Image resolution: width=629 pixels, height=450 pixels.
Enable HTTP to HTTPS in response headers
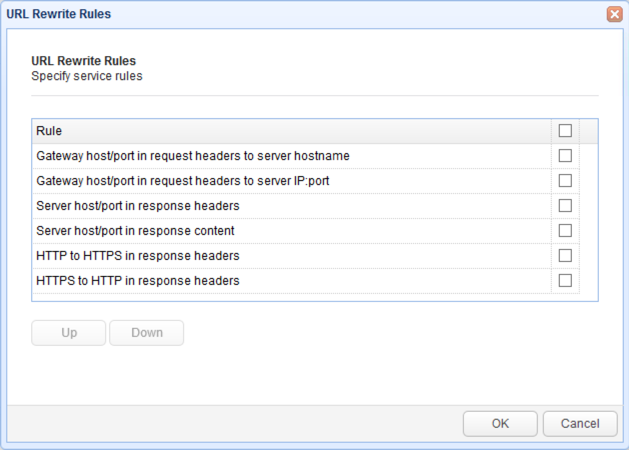pyautogui.click(x=565, y=255)
